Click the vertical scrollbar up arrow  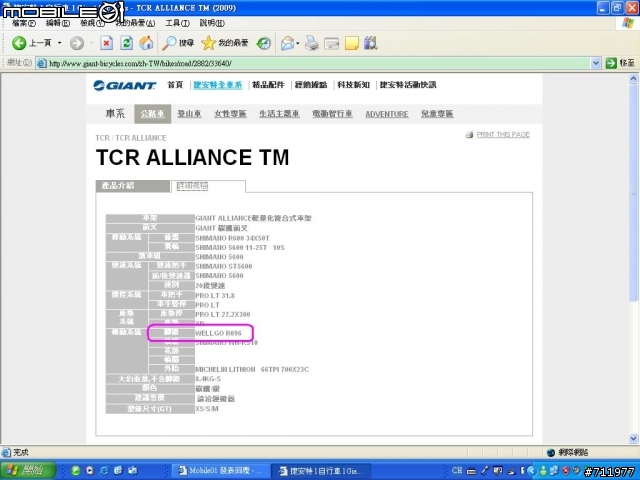point(633,78)
